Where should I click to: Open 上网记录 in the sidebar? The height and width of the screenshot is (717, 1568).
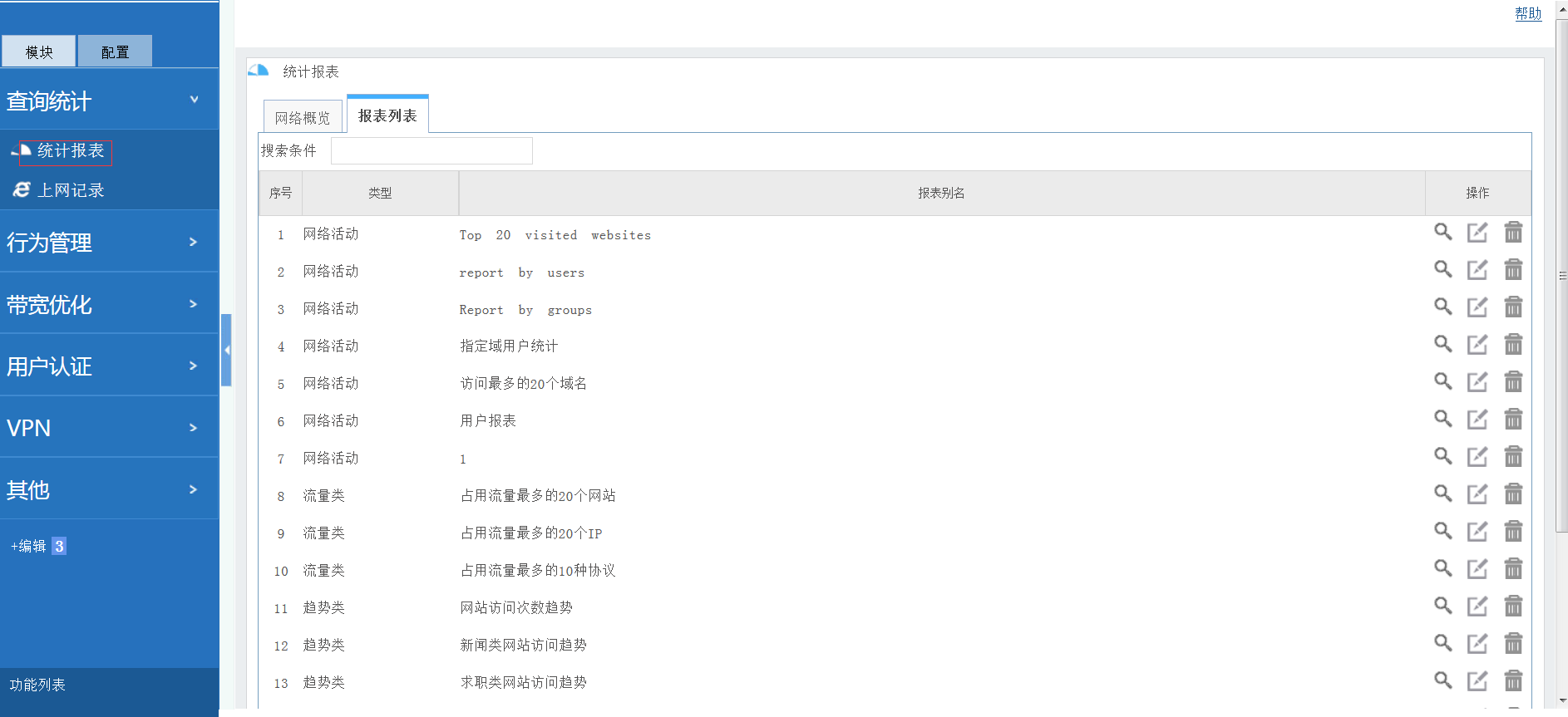[x=71, y=190]
